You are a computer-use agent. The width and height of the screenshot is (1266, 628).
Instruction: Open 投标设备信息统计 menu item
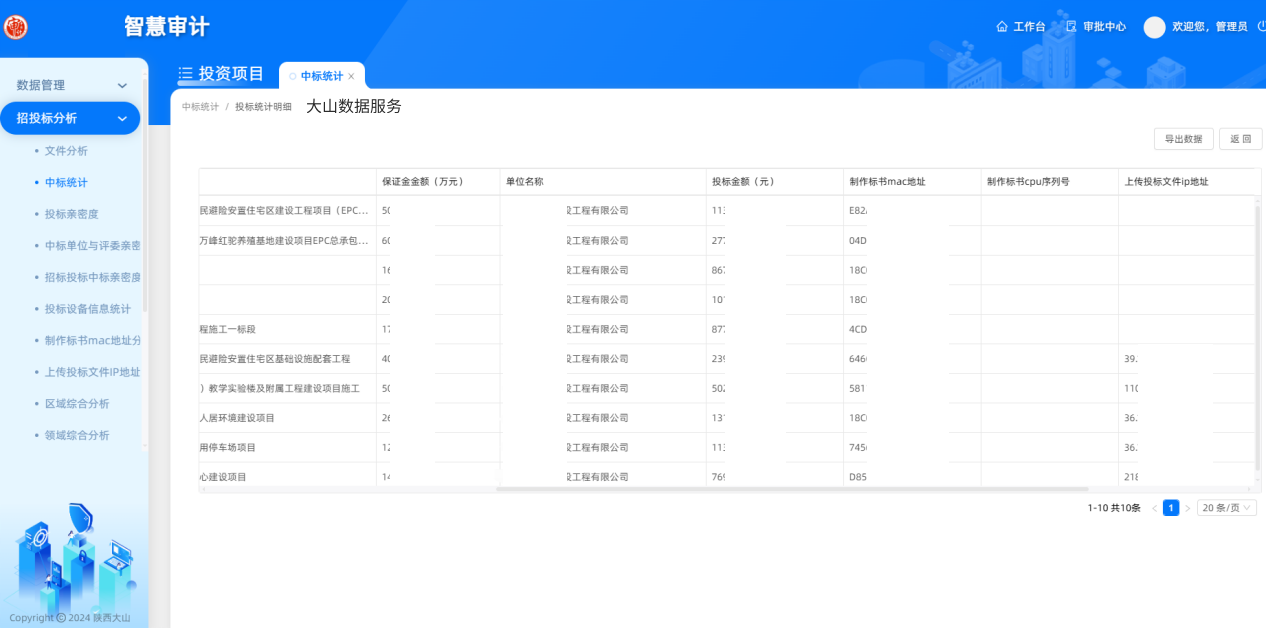[87, 309]
